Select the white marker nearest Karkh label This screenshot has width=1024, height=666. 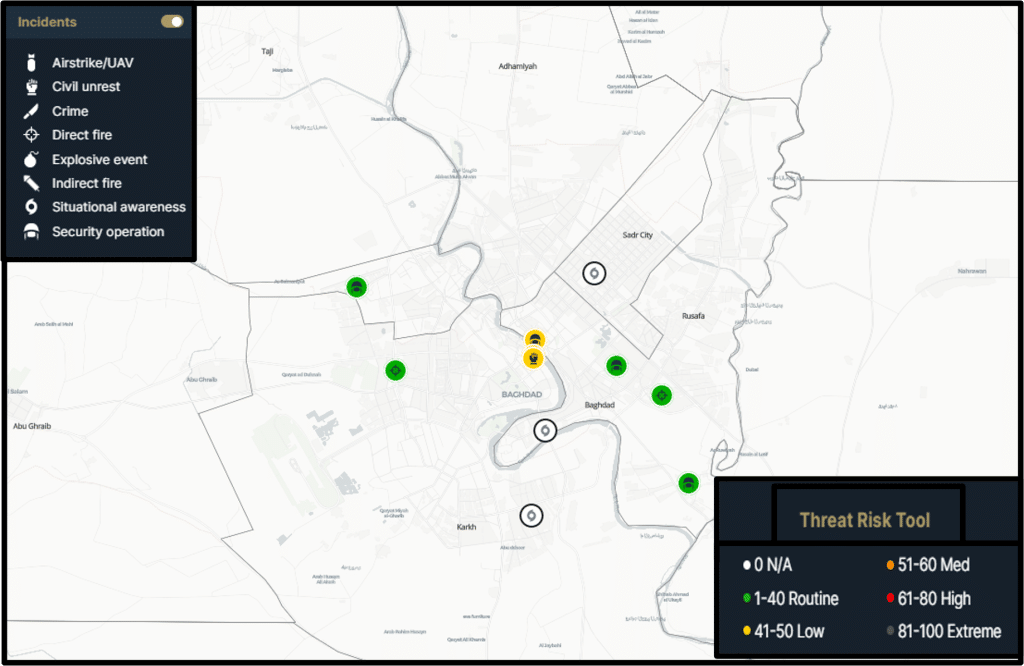[x=532, y=515]
